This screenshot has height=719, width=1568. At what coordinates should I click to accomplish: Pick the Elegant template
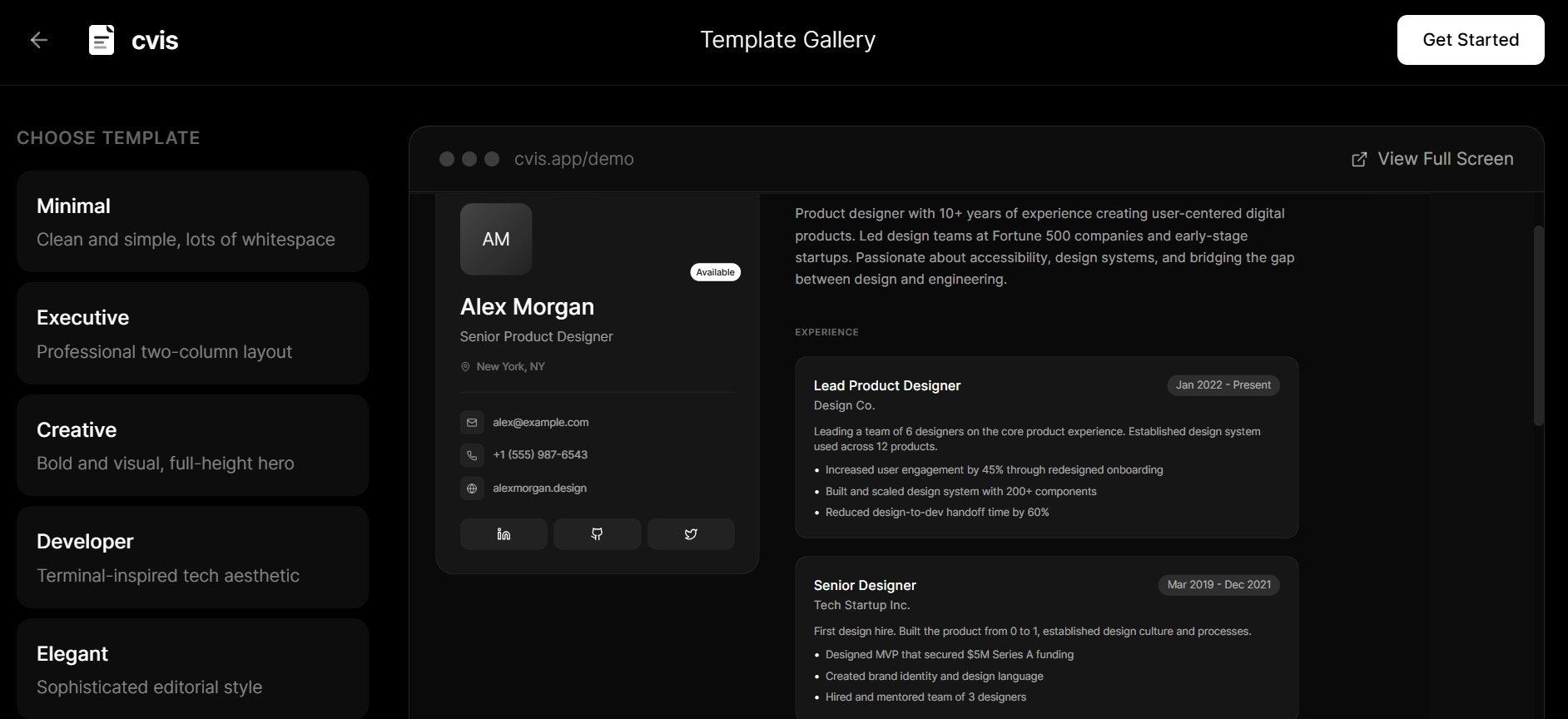click(x=192, y=668)
